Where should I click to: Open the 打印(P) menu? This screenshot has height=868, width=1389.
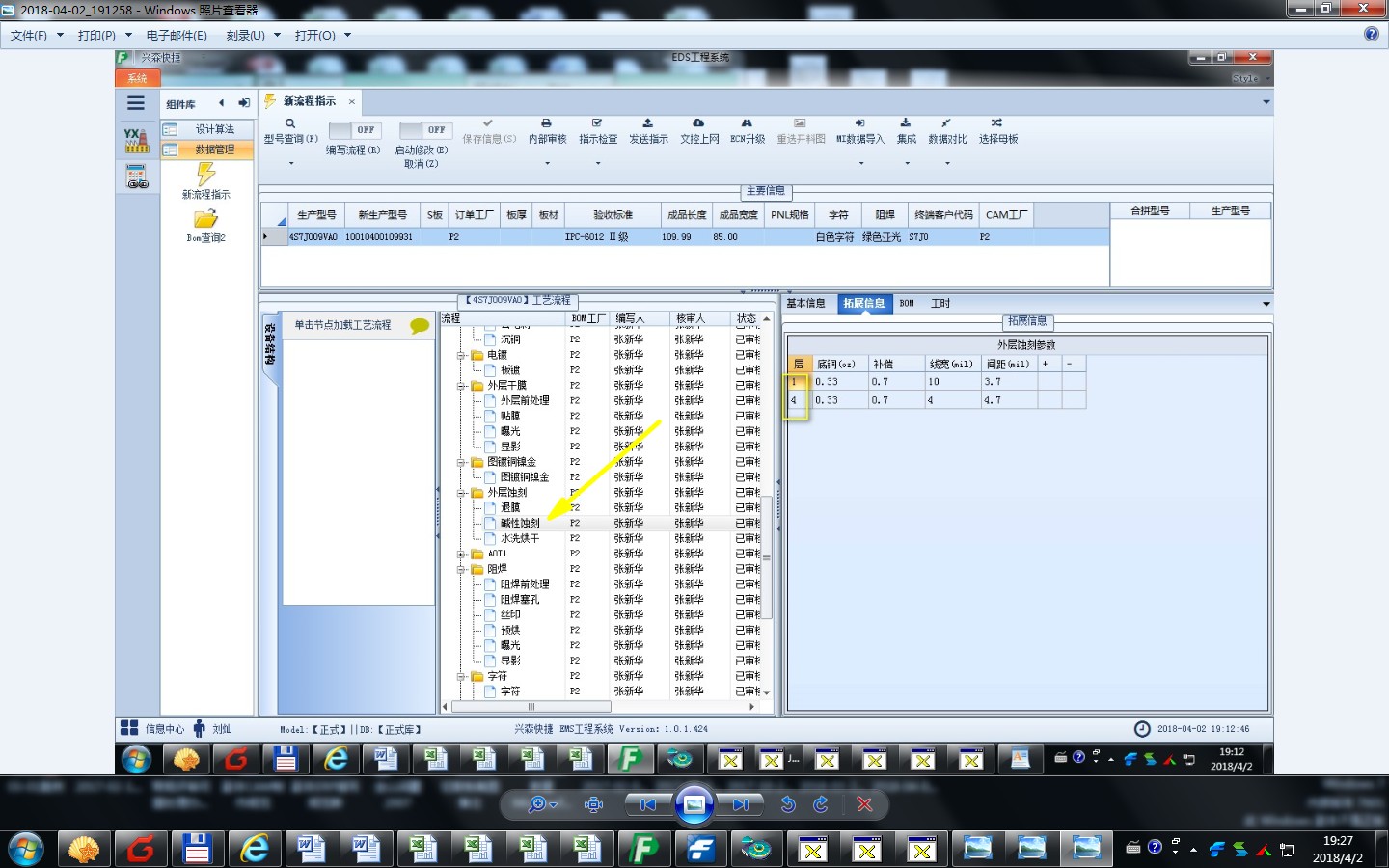(104, 35)
